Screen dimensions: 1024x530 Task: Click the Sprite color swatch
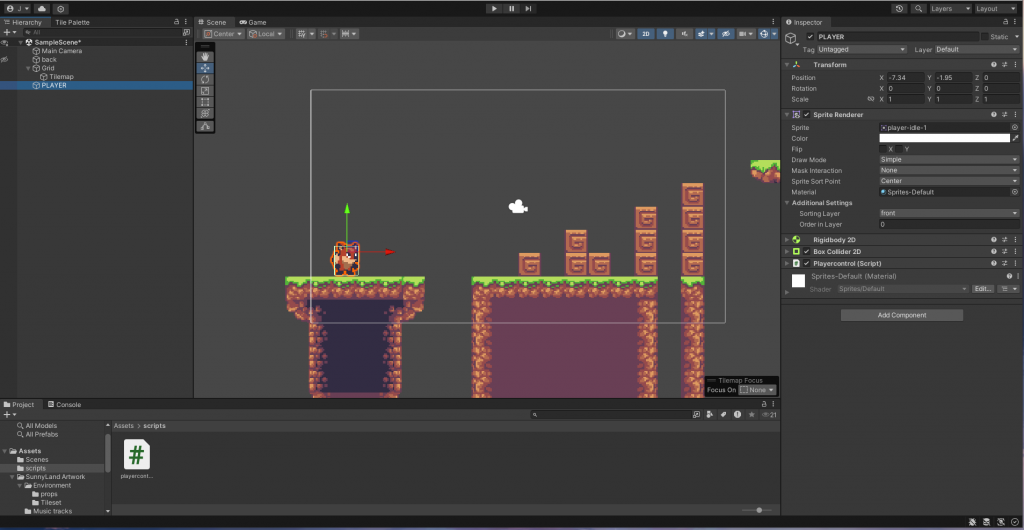944,138
